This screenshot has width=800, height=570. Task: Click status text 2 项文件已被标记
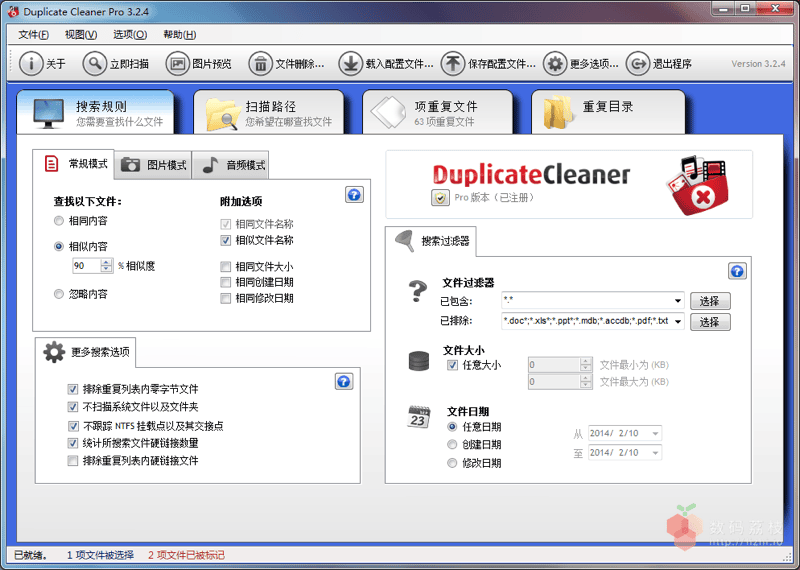[x=186, y=555]
